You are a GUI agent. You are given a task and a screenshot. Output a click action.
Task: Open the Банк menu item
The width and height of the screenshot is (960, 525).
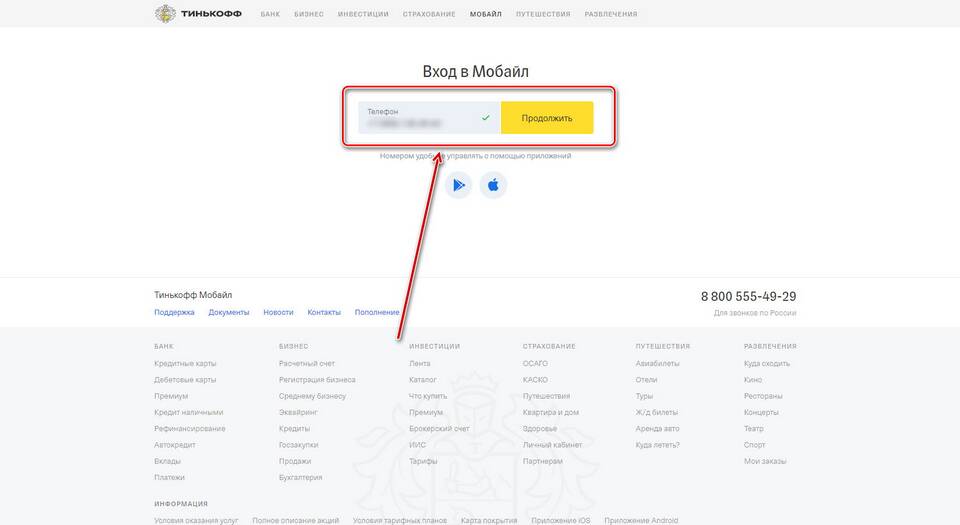pyautogui.click(x=270, y=15)
